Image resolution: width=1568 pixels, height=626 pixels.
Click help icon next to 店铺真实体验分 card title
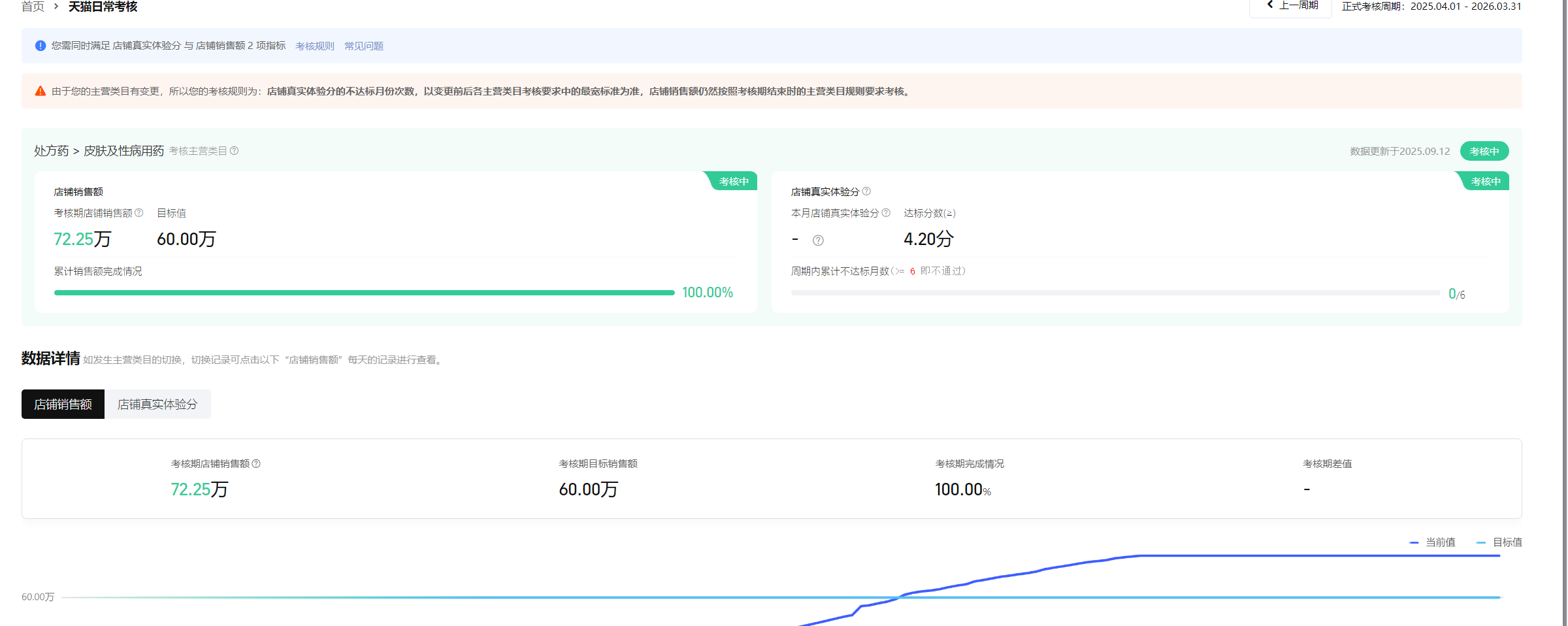coord(866,191)
